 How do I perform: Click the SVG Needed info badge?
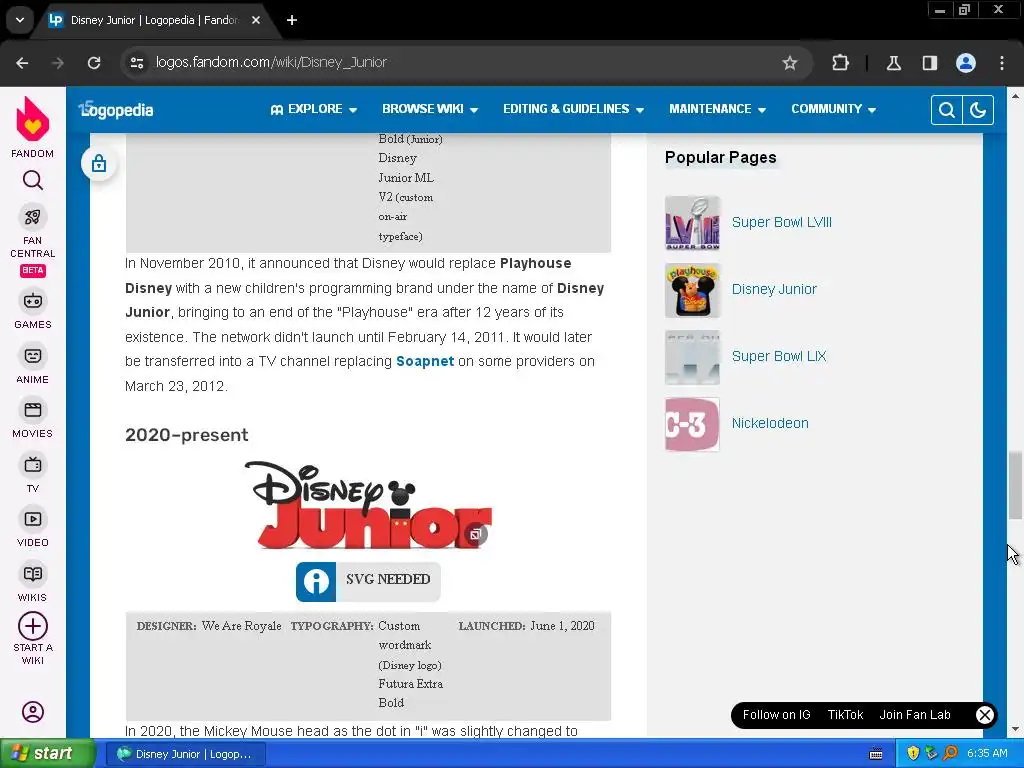[368, 581]
